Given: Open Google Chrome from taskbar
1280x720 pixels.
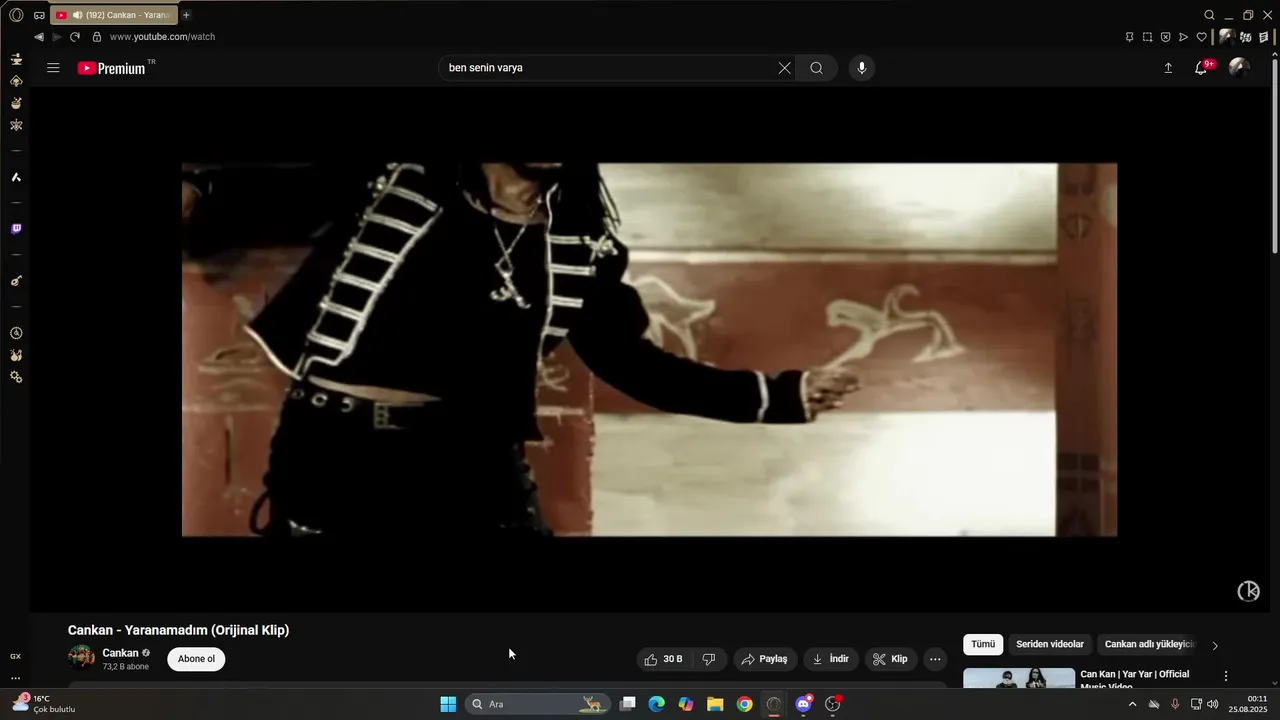Looking at the screenshot, I should coord(744,704).
